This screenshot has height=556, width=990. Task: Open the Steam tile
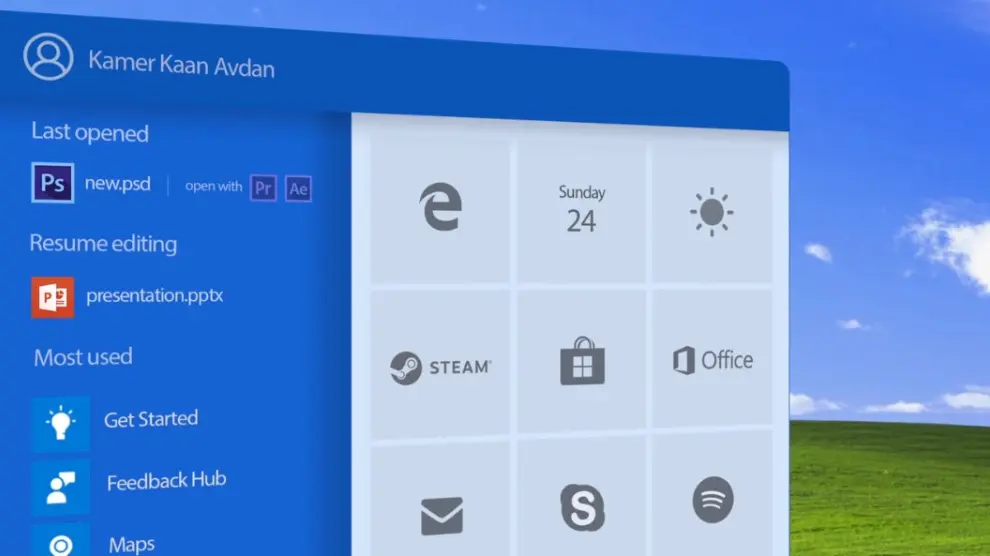(x=440, y=366)
